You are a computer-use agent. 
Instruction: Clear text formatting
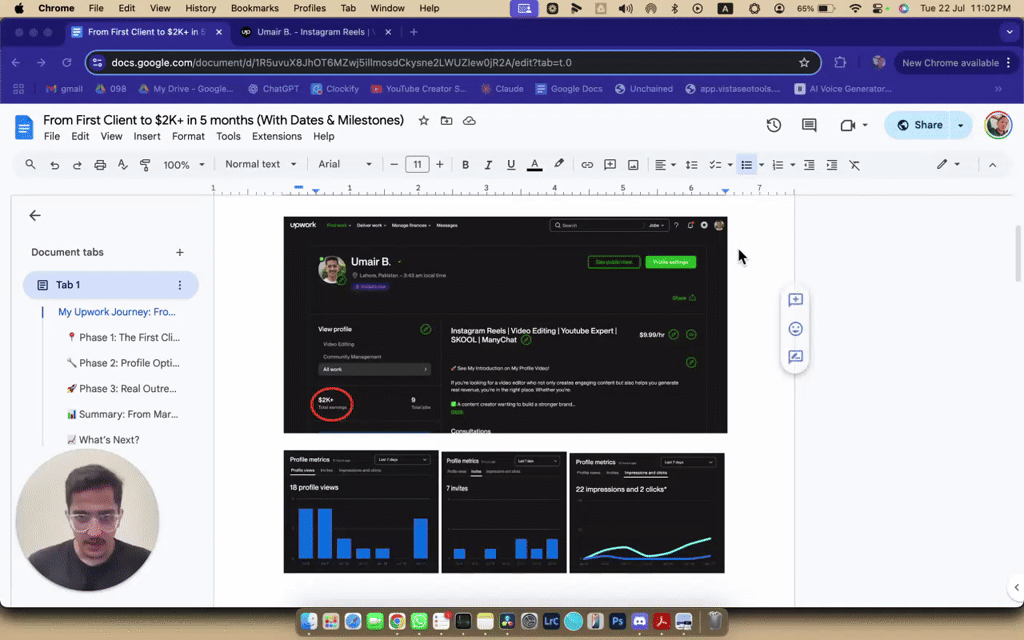tap(854, 165)
